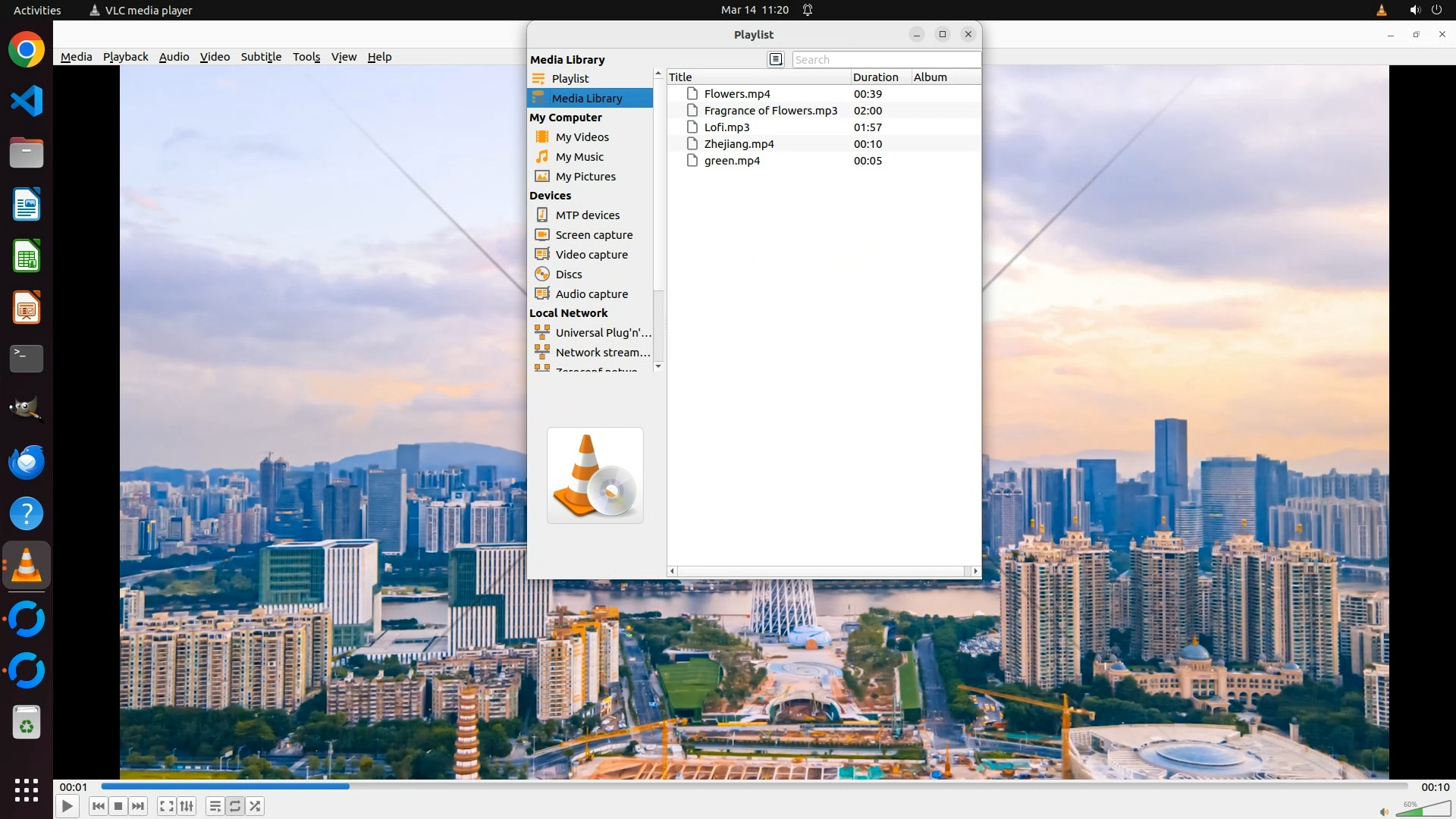Image resolution: width=1456 pixels, height=819 pixels.
Task: Open the Playback menu
Action: point(125,57)
